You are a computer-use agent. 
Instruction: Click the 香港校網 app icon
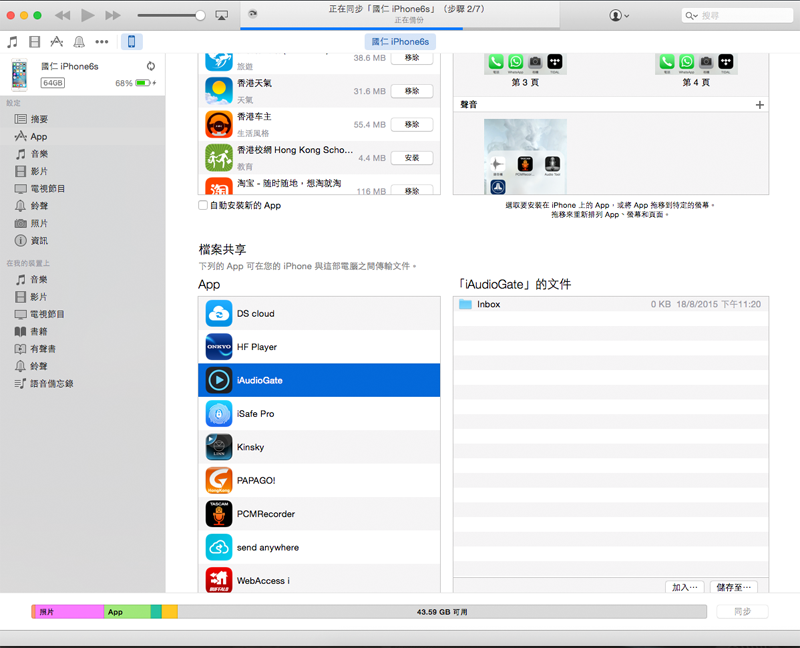pos(219,158)
